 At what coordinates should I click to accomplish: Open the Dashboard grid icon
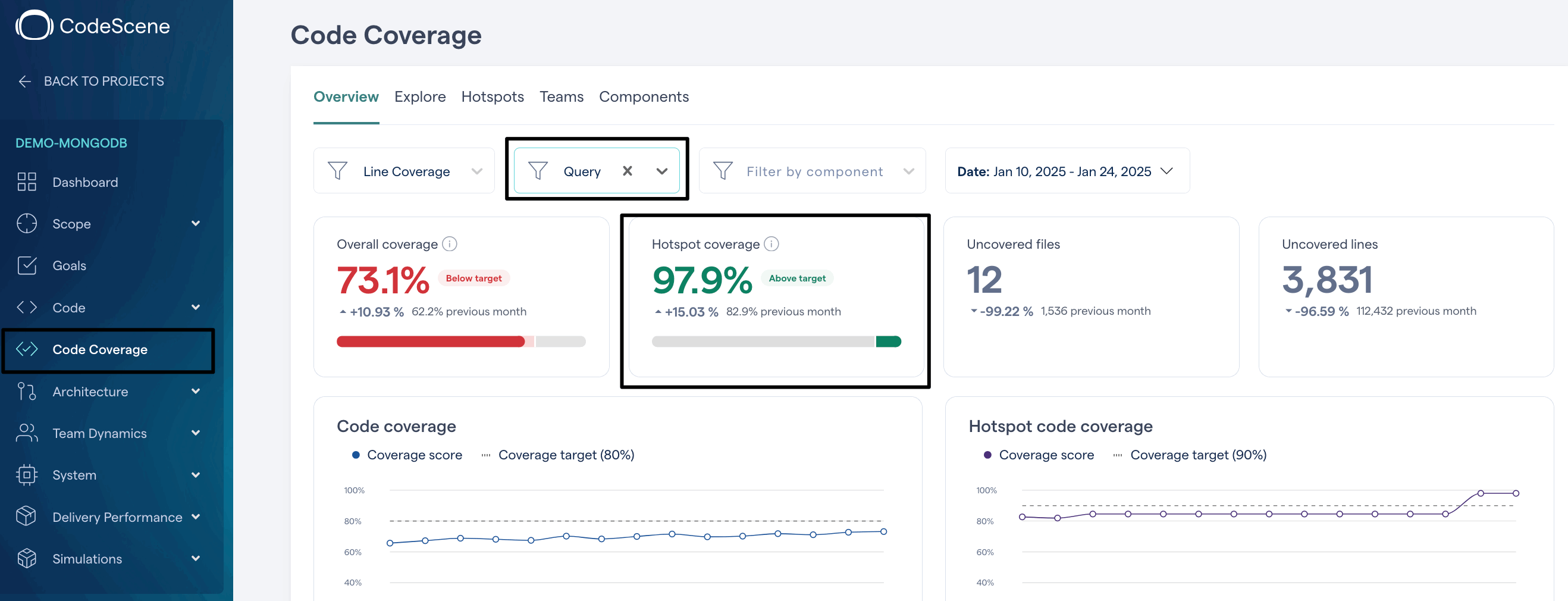coord(27,181)
